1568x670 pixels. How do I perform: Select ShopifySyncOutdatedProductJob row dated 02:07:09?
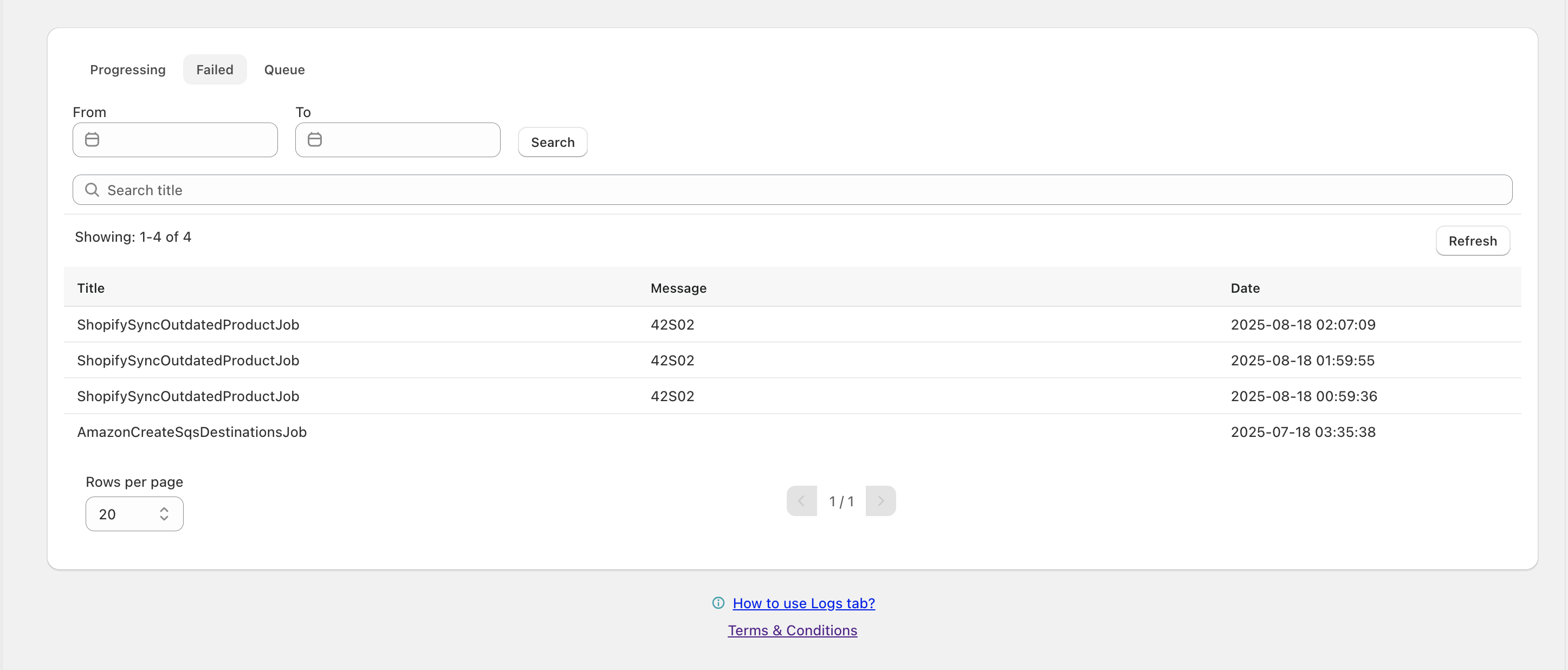188,325
